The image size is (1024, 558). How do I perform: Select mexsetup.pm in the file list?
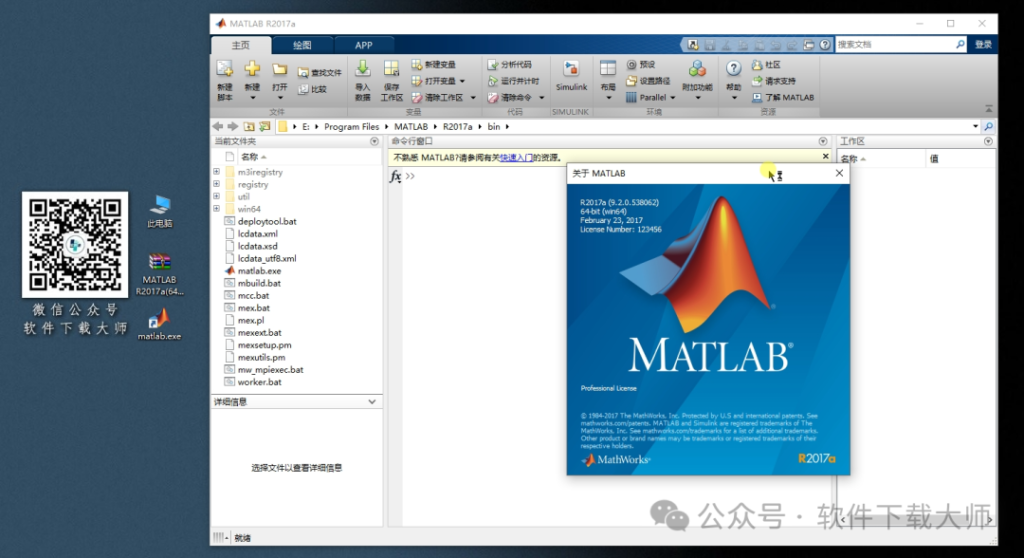pos(264,345)
